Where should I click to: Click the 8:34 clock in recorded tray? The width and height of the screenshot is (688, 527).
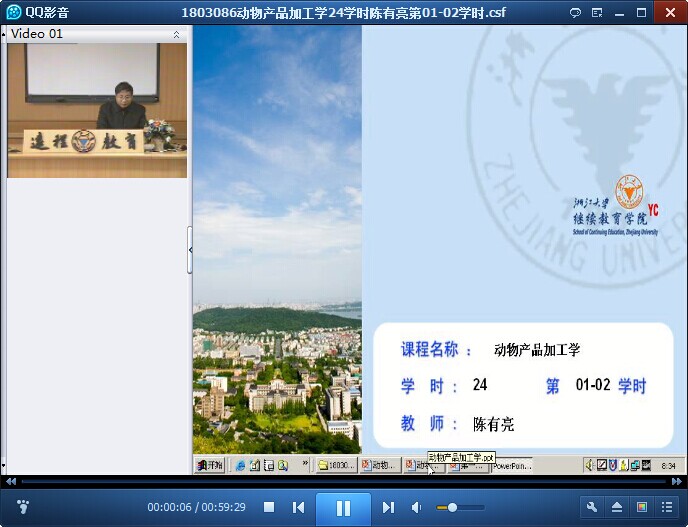(x=668, y=466)
